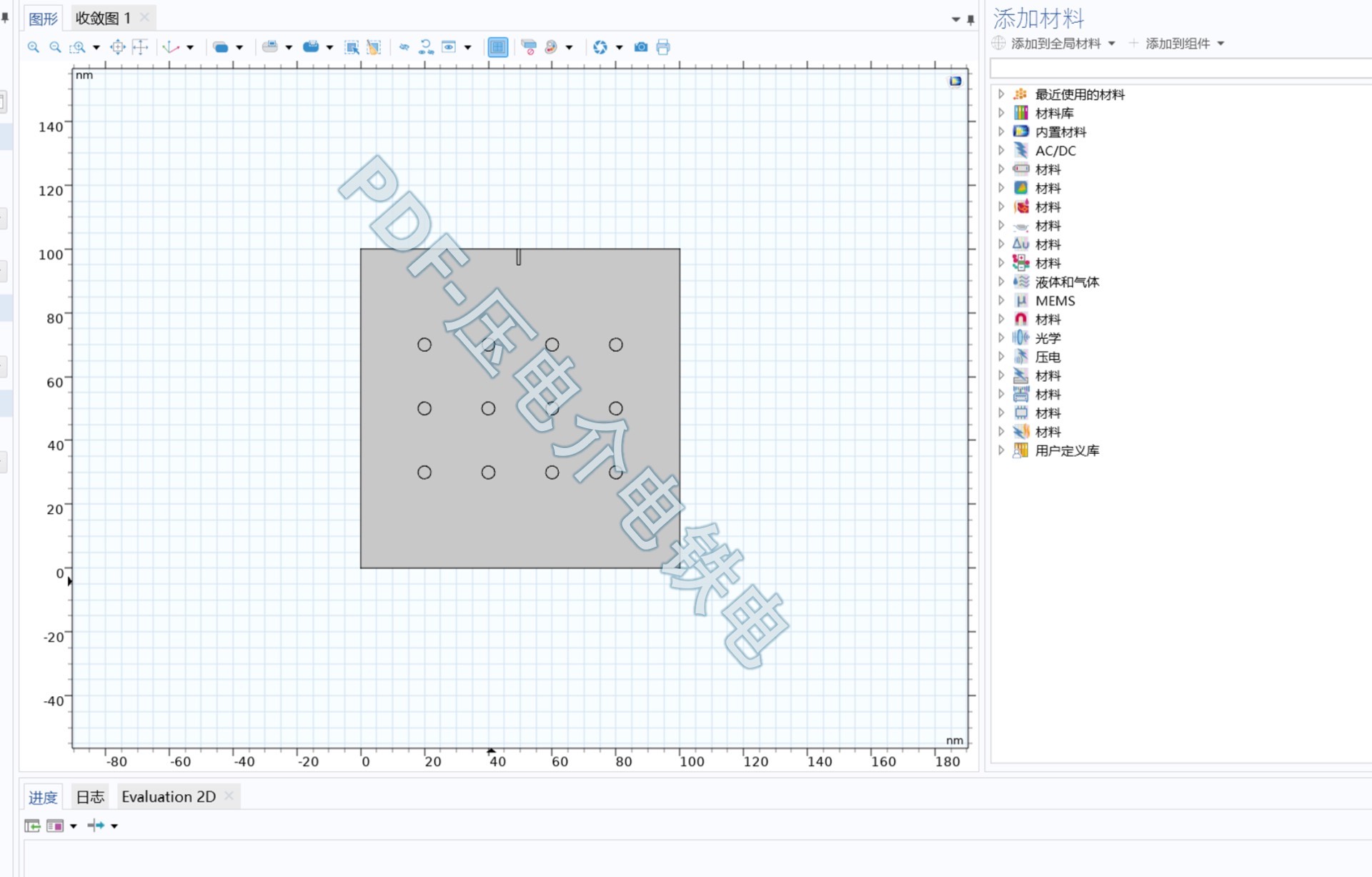Click the zoom out magnifier icon

click(55, 47)
